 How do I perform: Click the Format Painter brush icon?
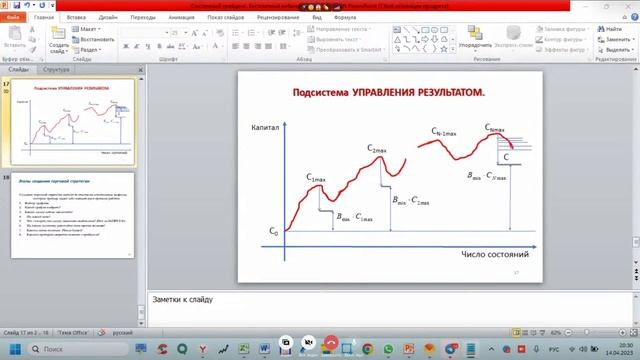(32, 50)
